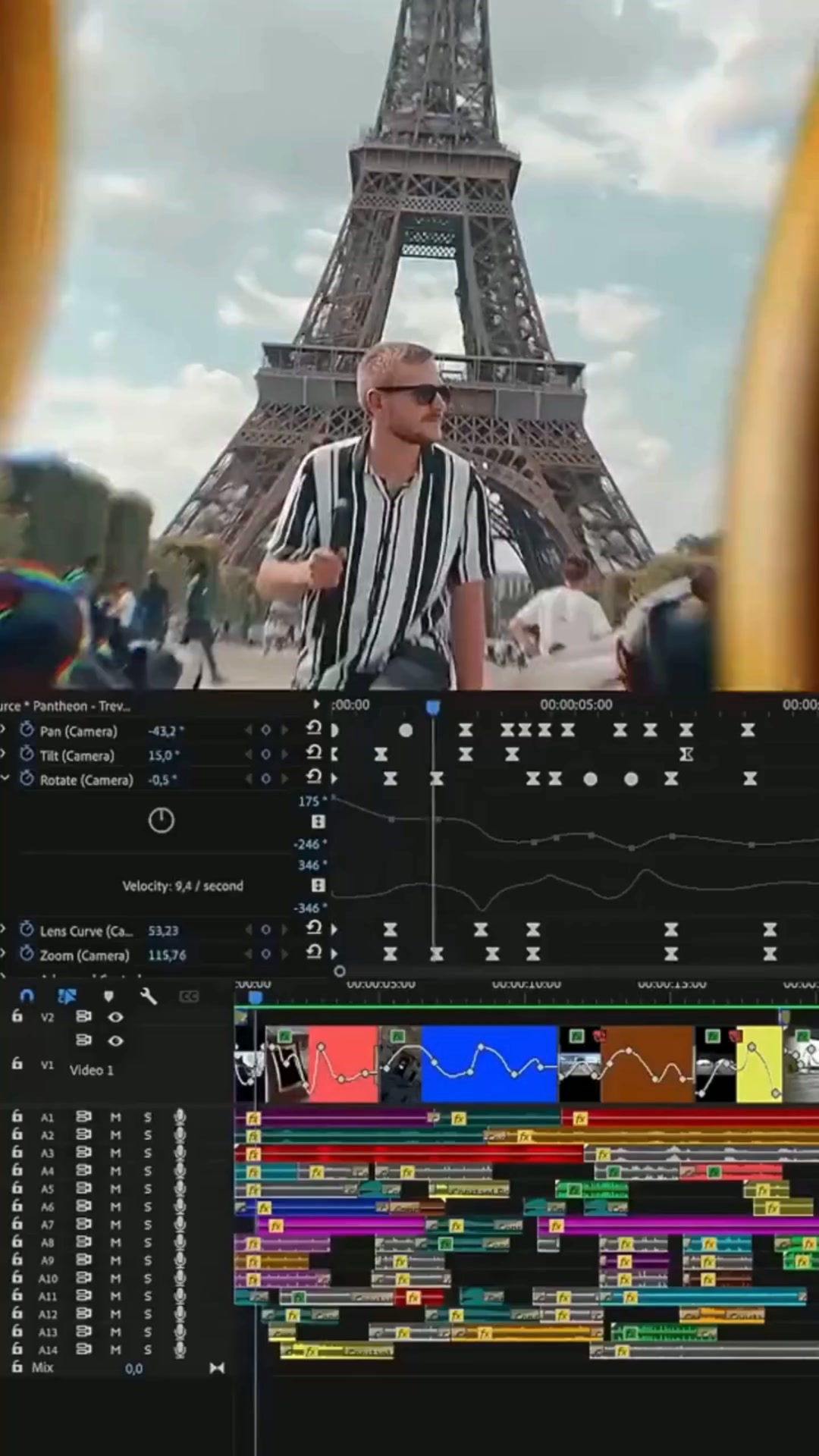Screen dimensions: 819x1456
Task: Enable voice-over record on track A1
Action: (x=180, y=1117)
